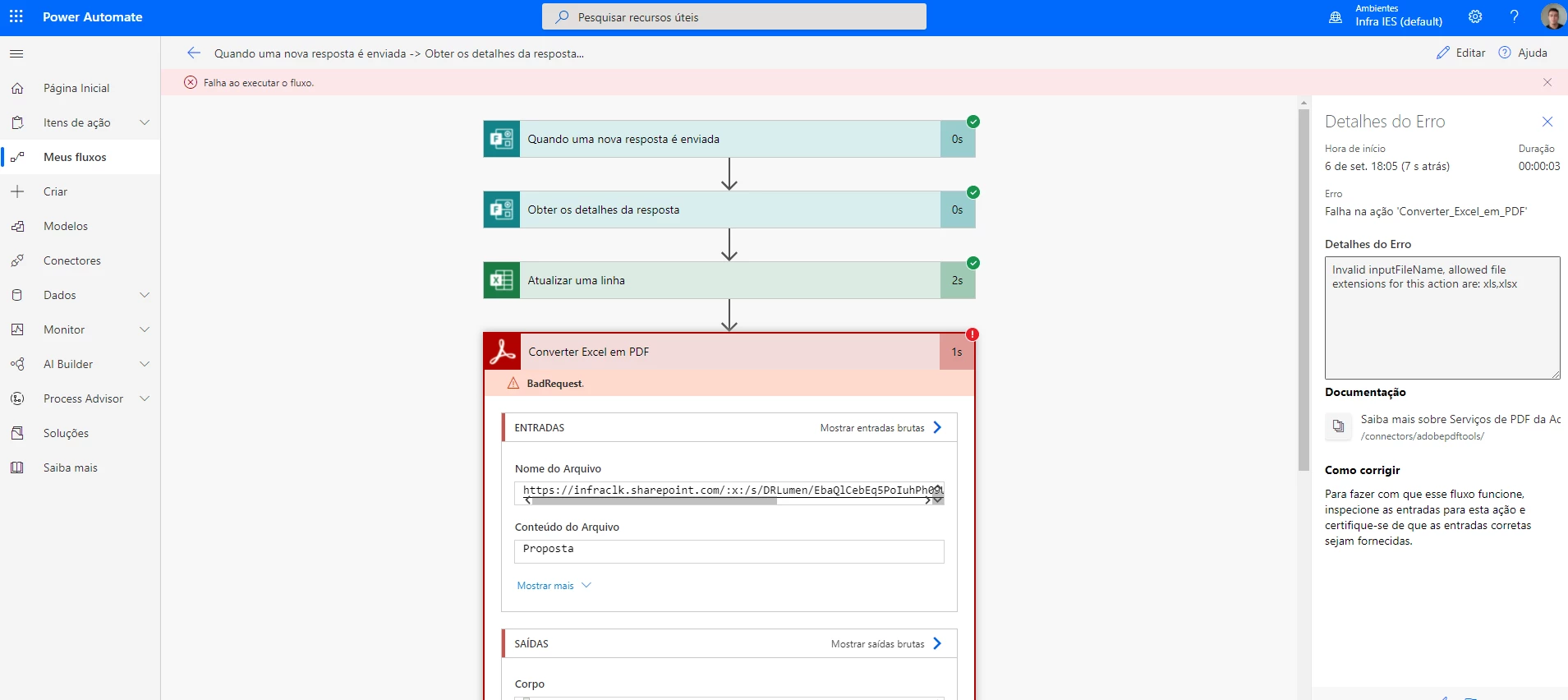This screenshot has height=700, width=1568.
Task: Click the search box Pesquisar recursos úteis
Action: point(734,16)
